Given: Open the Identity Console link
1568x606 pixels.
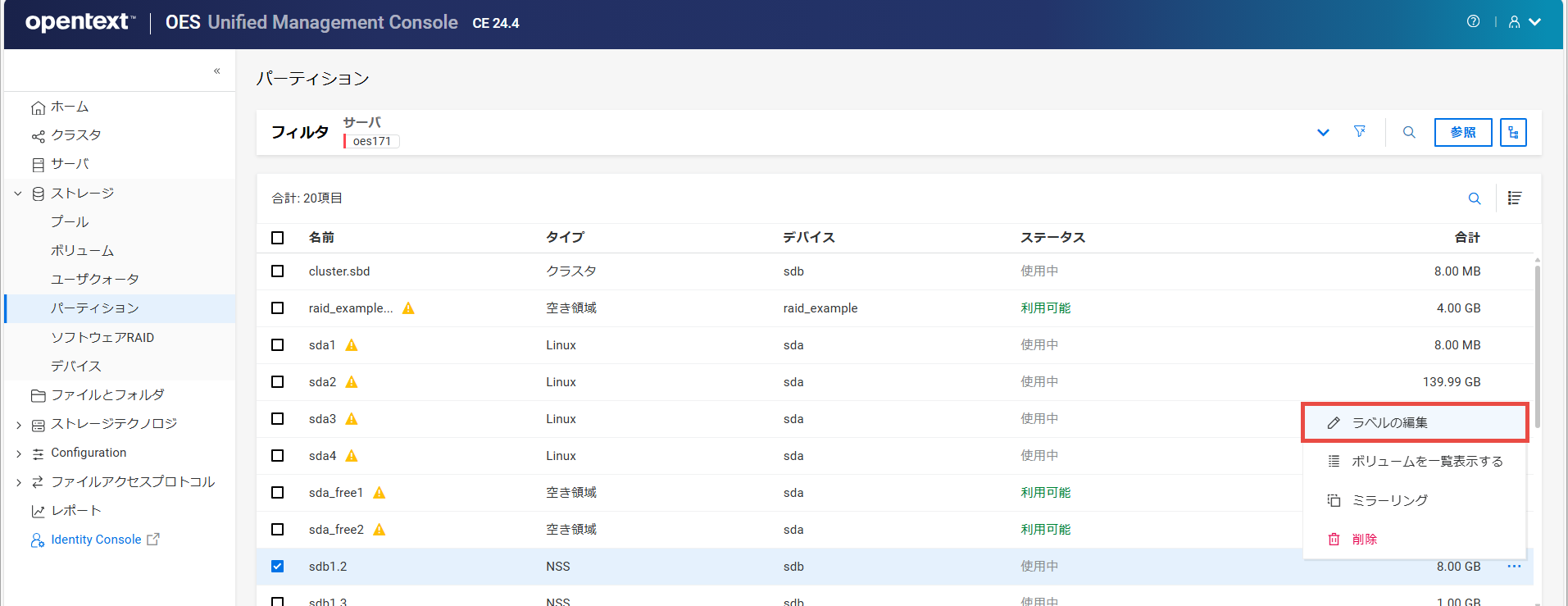Looking at the screenshot, I should (96, 540).
